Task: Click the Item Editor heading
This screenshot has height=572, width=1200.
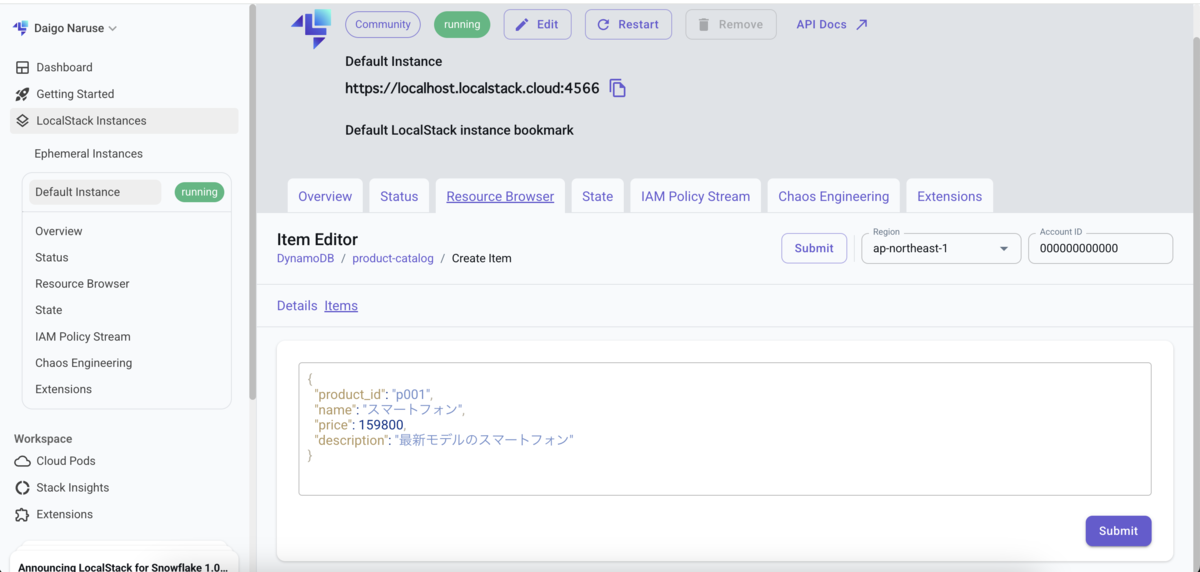Action: coord(317,240)
